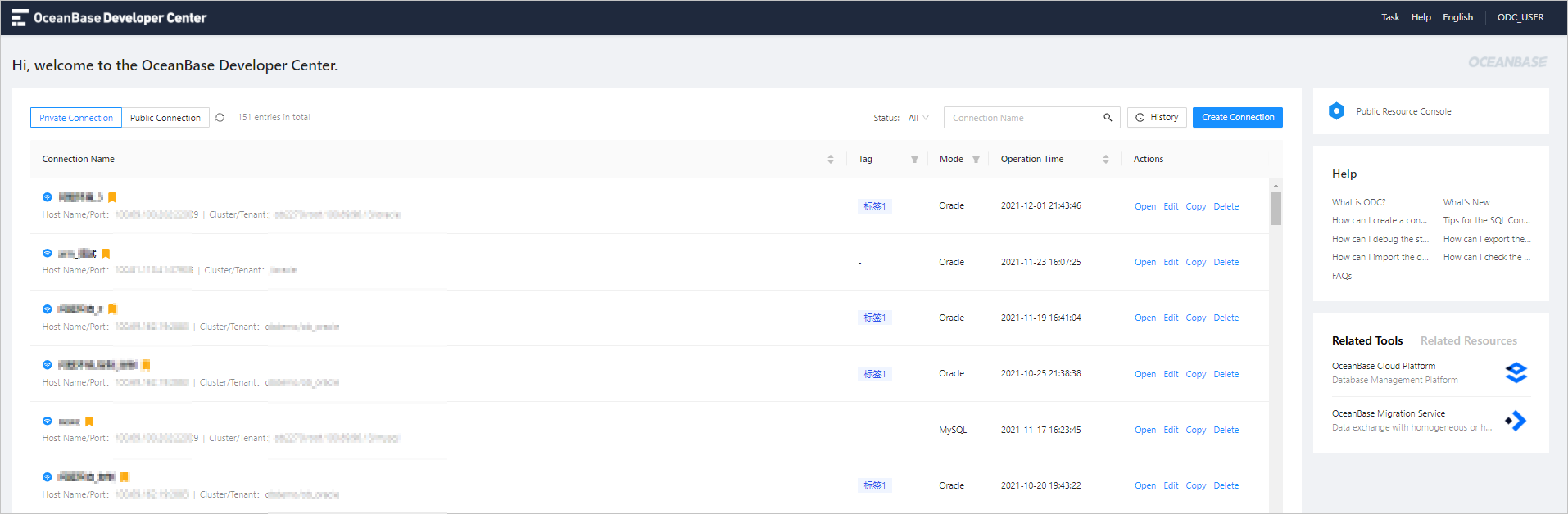Click the What's New help link

[x=1466, y=202]
